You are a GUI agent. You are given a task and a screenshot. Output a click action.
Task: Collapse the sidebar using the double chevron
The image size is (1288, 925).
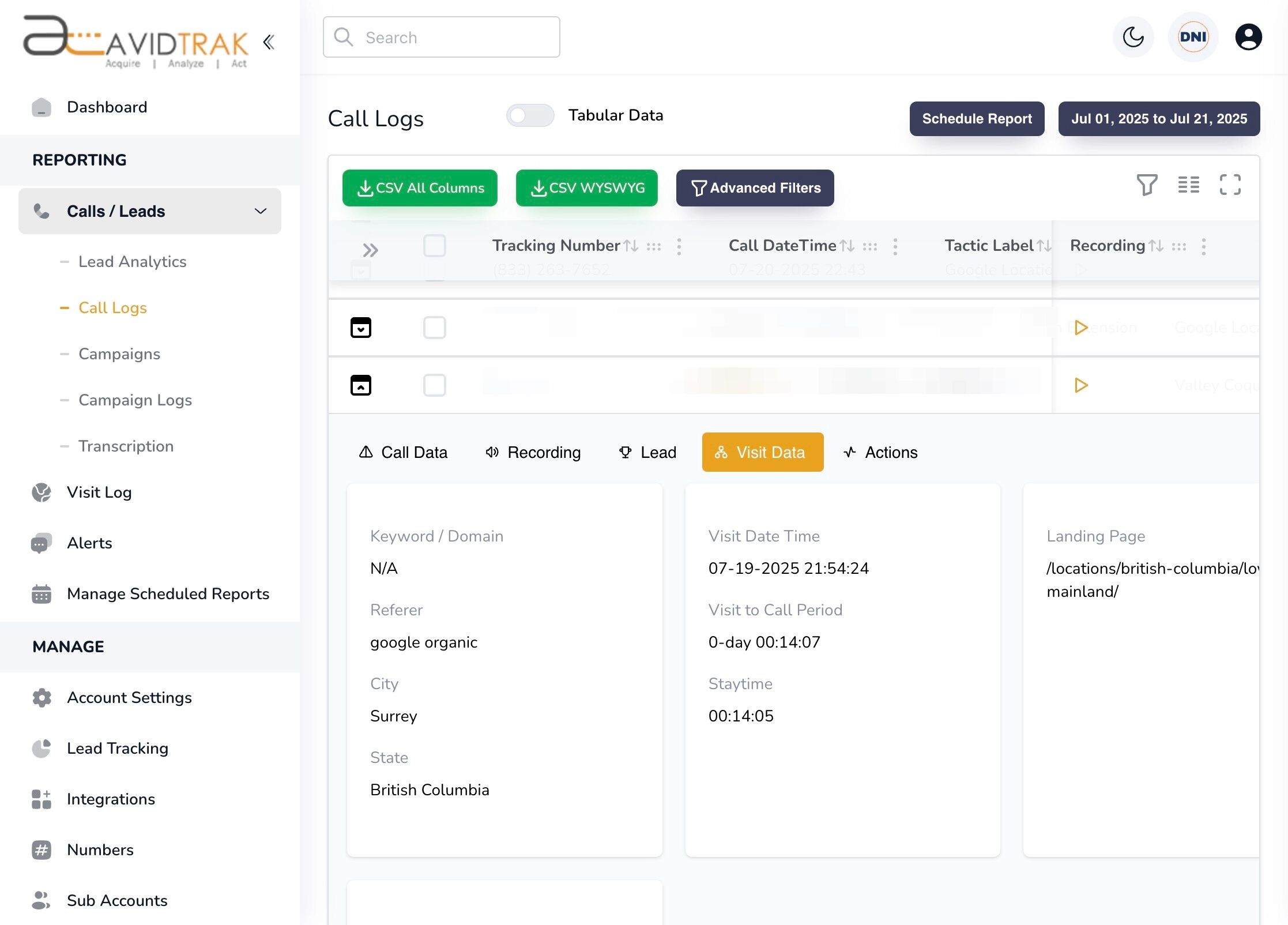coord(268,42)
